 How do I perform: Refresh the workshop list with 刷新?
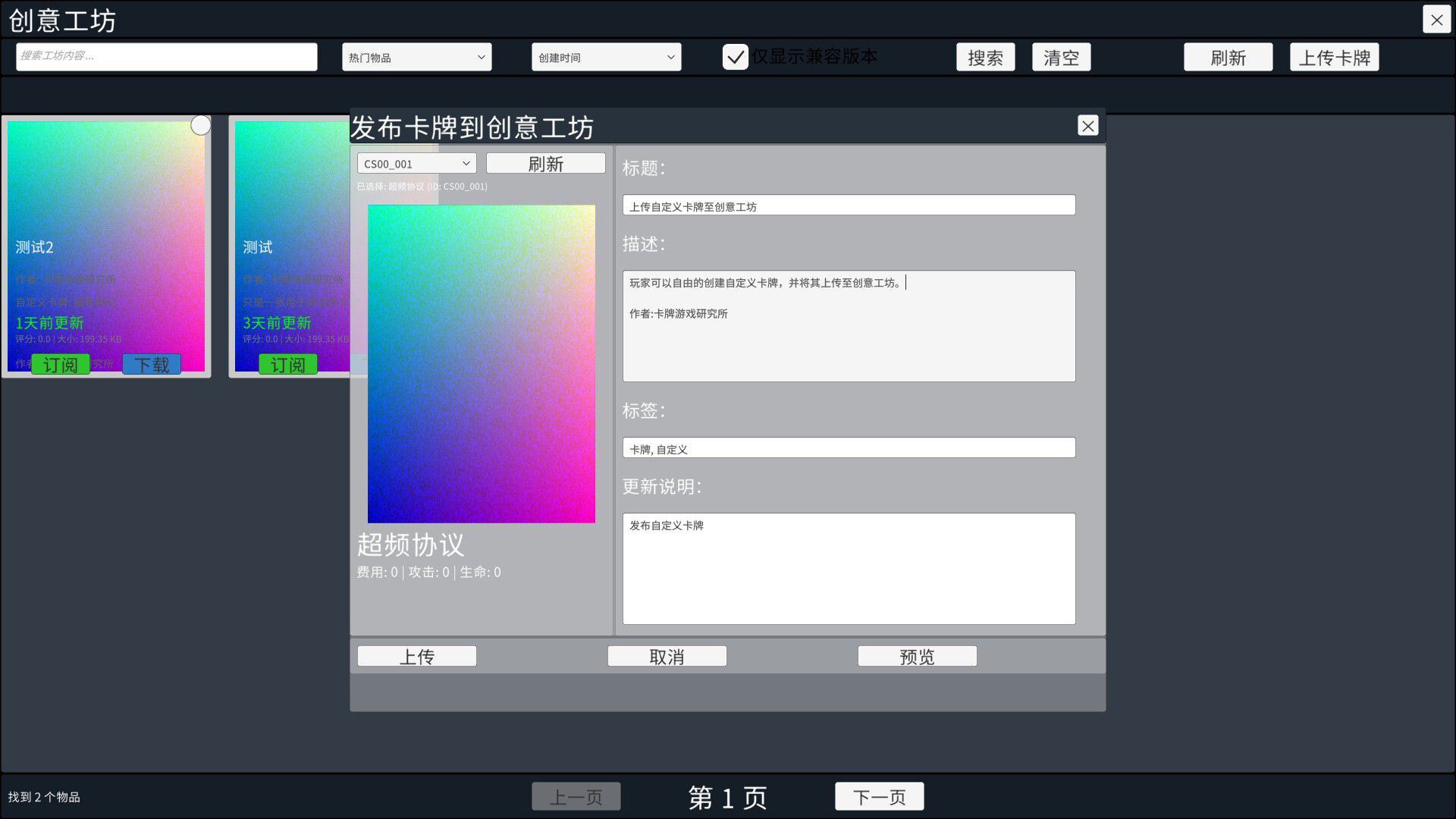[1228, 56]
